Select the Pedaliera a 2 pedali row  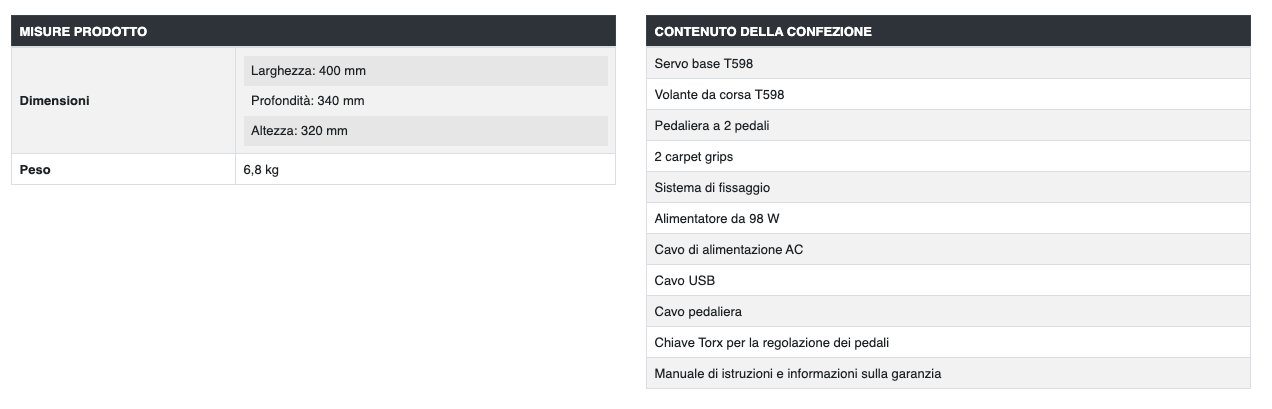click(712, 126)
